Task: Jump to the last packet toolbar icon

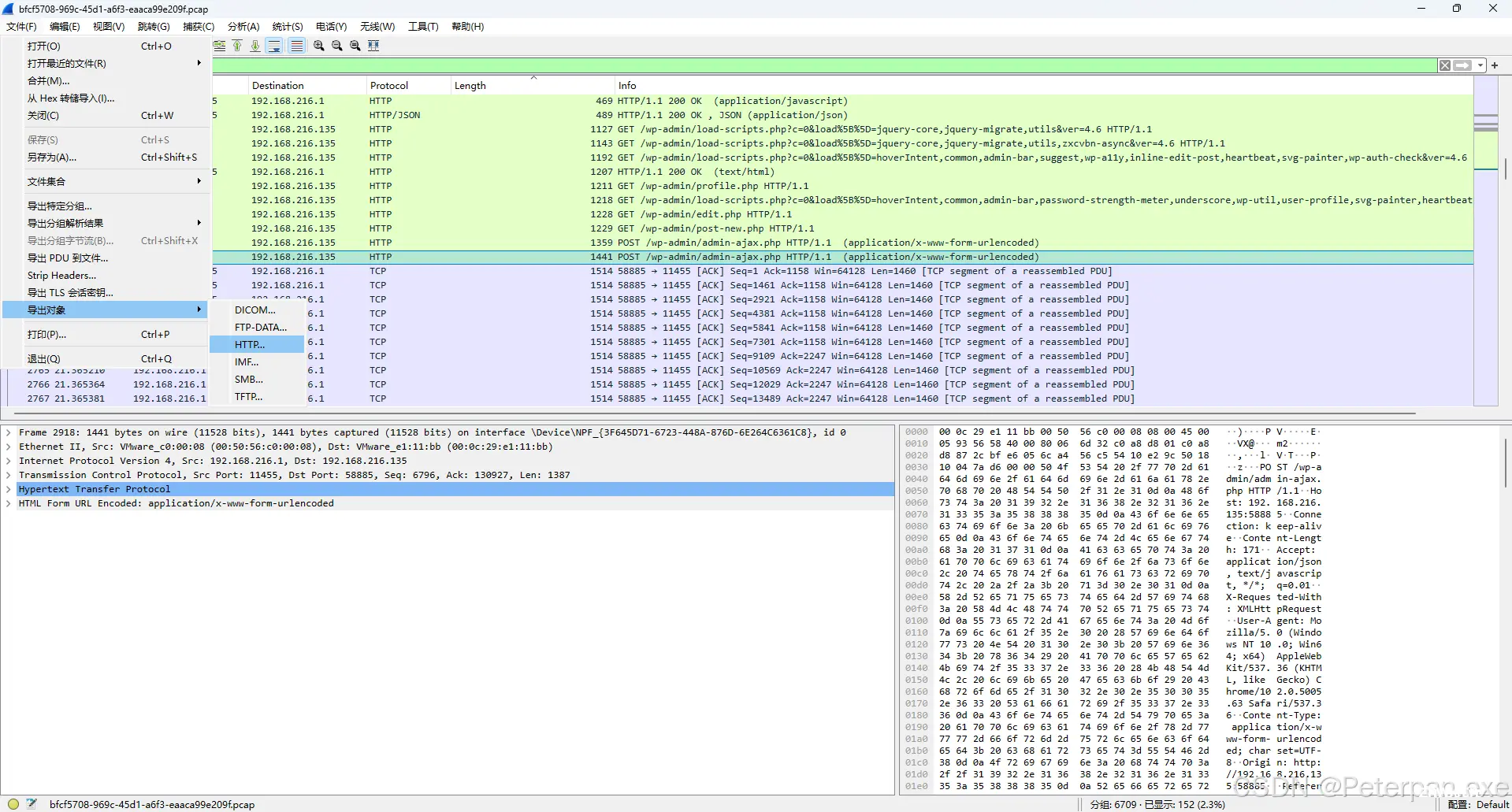Action: [x=255, y=46]
